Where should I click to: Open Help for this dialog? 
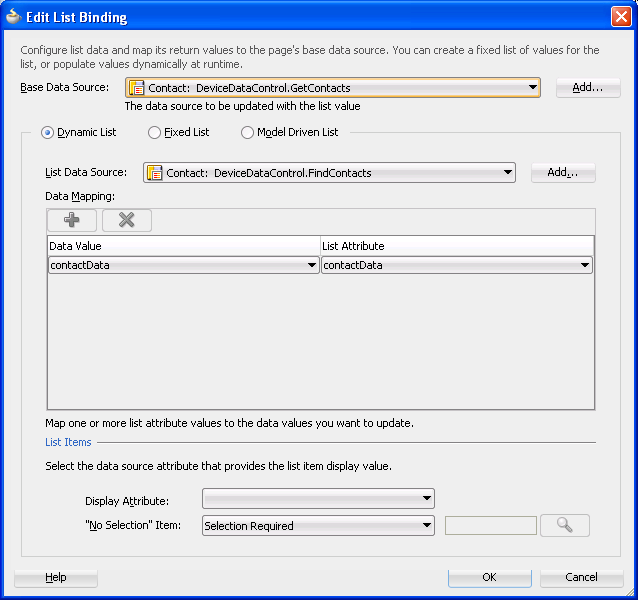pos(56,577)
